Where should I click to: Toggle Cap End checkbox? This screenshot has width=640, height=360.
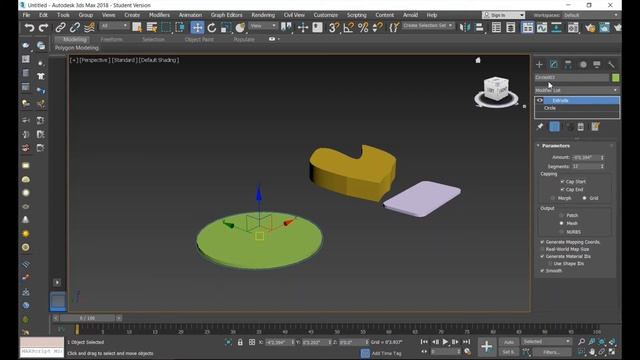562,190
